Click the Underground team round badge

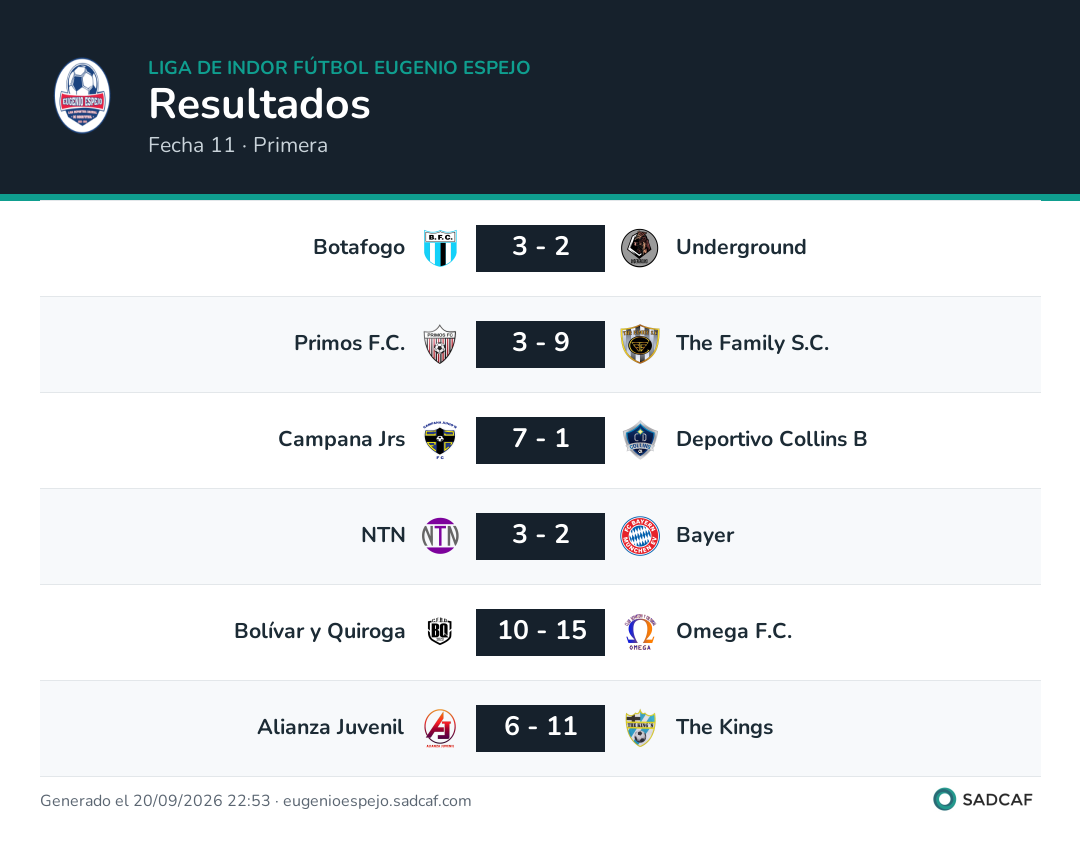pos(639,248)
